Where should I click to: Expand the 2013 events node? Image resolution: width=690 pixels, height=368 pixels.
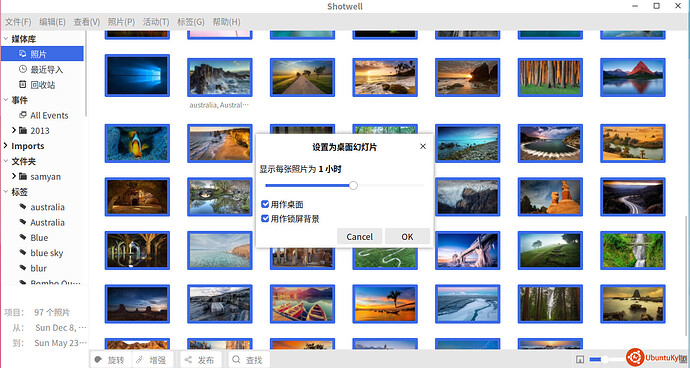(x=14, y=130)
